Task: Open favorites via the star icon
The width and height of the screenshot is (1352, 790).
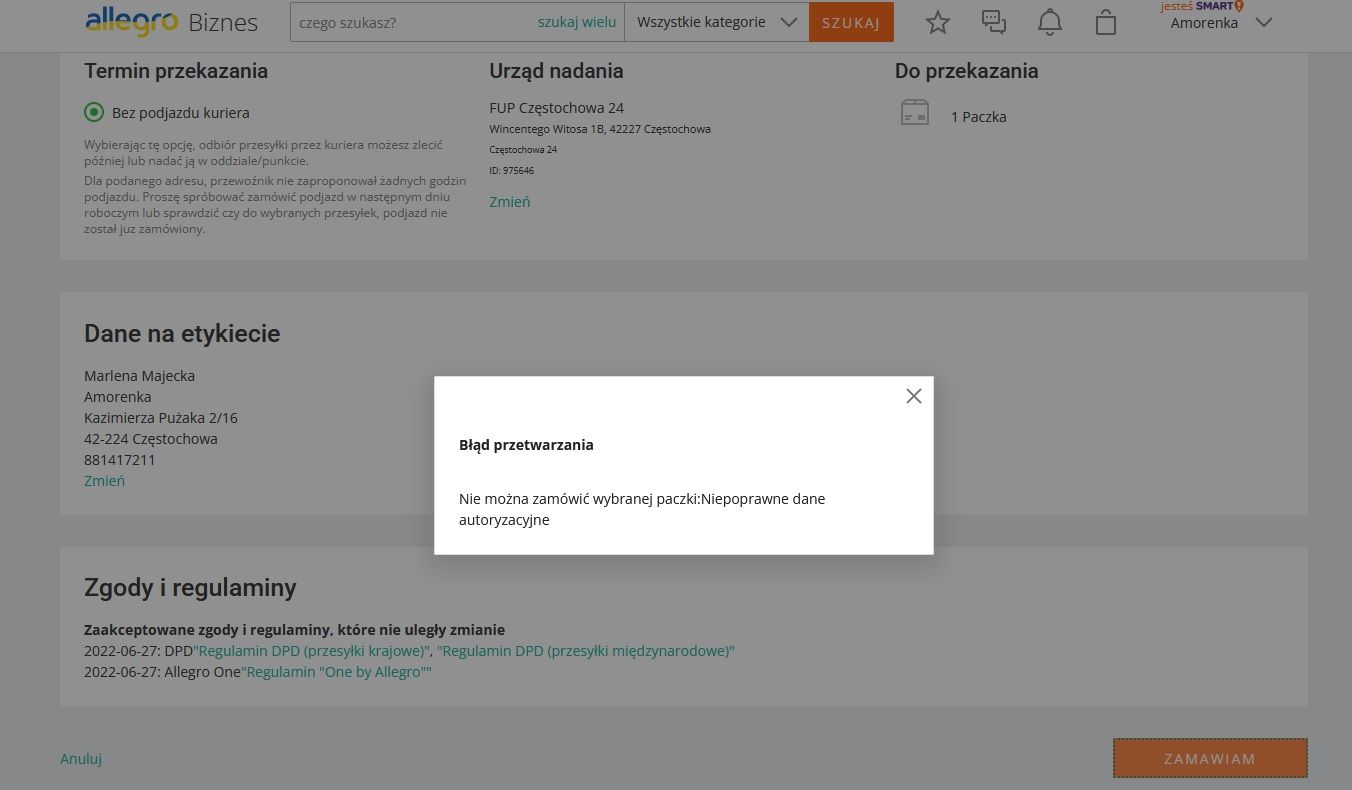Action: point(937,22)
